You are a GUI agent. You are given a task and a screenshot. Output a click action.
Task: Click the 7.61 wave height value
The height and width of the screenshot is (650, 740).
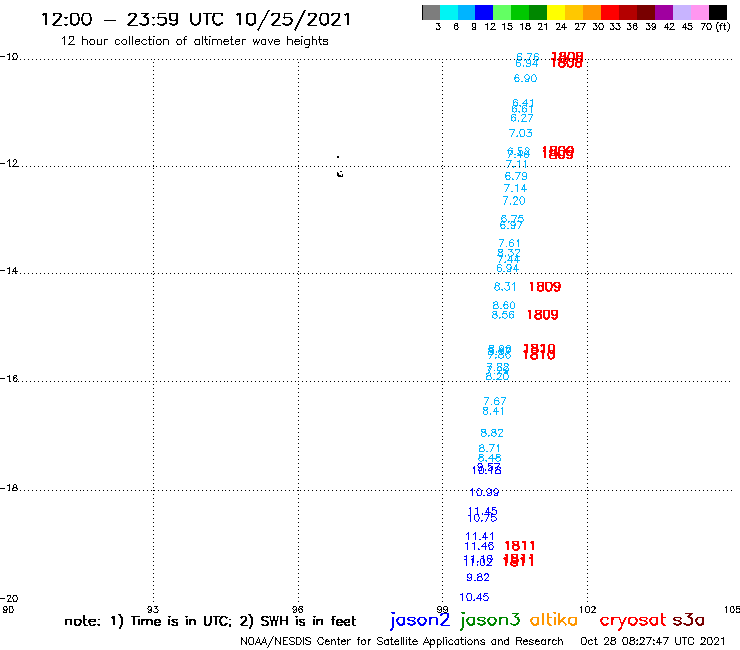tap(509, 243)
